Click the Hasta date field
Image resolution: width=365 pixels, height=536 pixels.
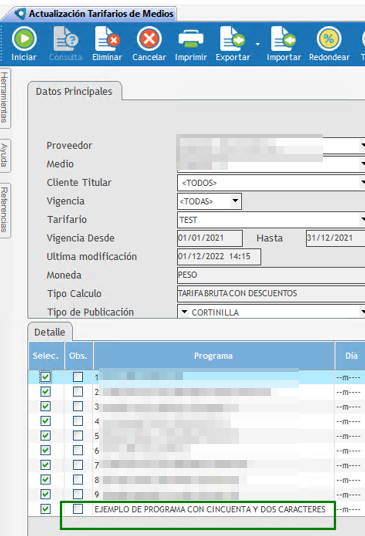click(x=335, y=238)
